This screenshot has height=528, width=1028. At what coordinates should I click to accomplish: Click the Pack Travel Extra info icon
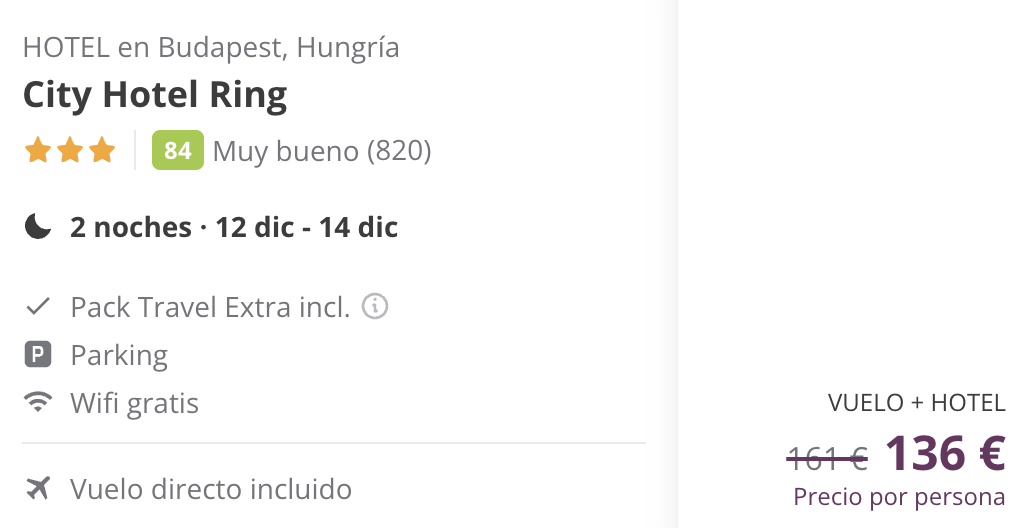[375, 306]
